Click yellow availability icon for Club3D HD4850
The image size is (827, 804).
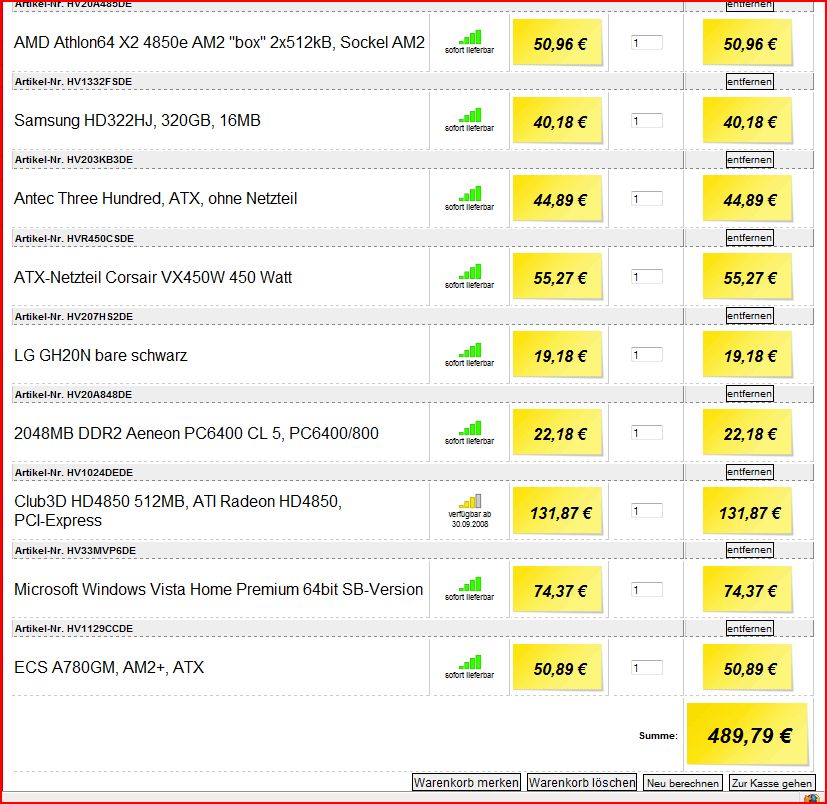pos(470,501)
